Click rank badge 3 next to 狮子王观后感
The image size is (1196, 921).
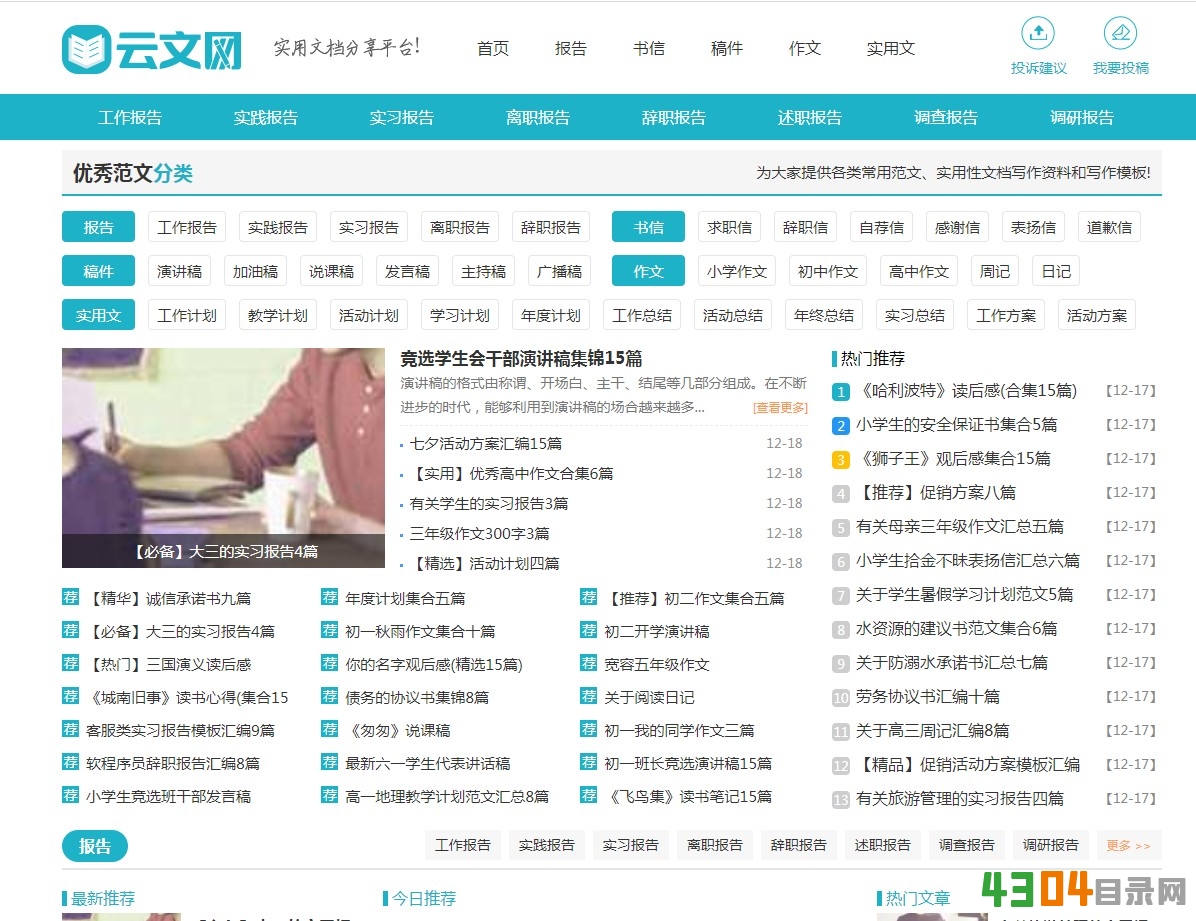pos(841,459)
